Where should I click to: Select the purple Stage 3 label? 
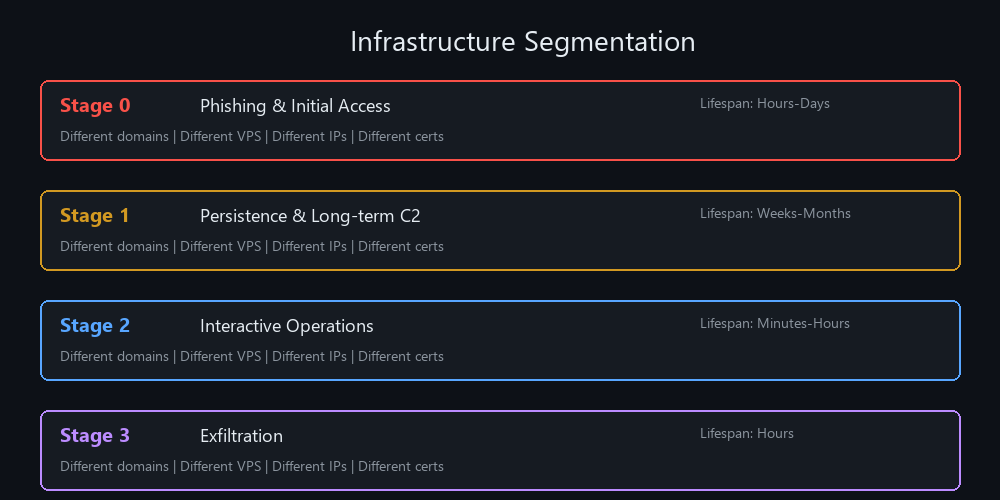[95, 436]
